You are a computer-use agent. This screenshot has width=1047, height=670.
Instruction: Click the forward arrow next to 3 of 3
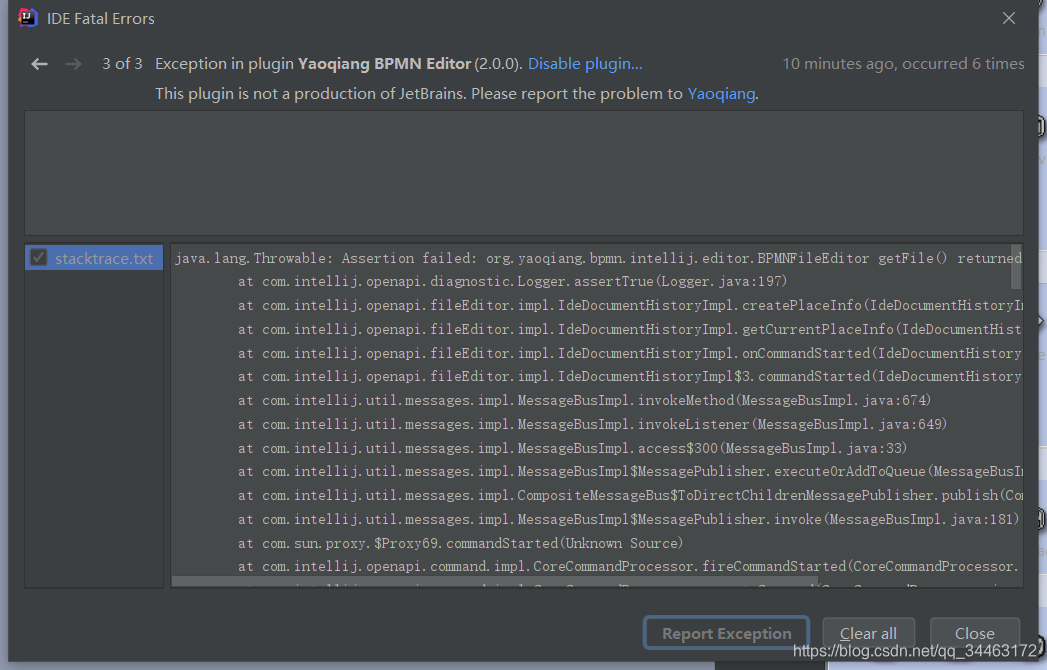tap(73, 64)
